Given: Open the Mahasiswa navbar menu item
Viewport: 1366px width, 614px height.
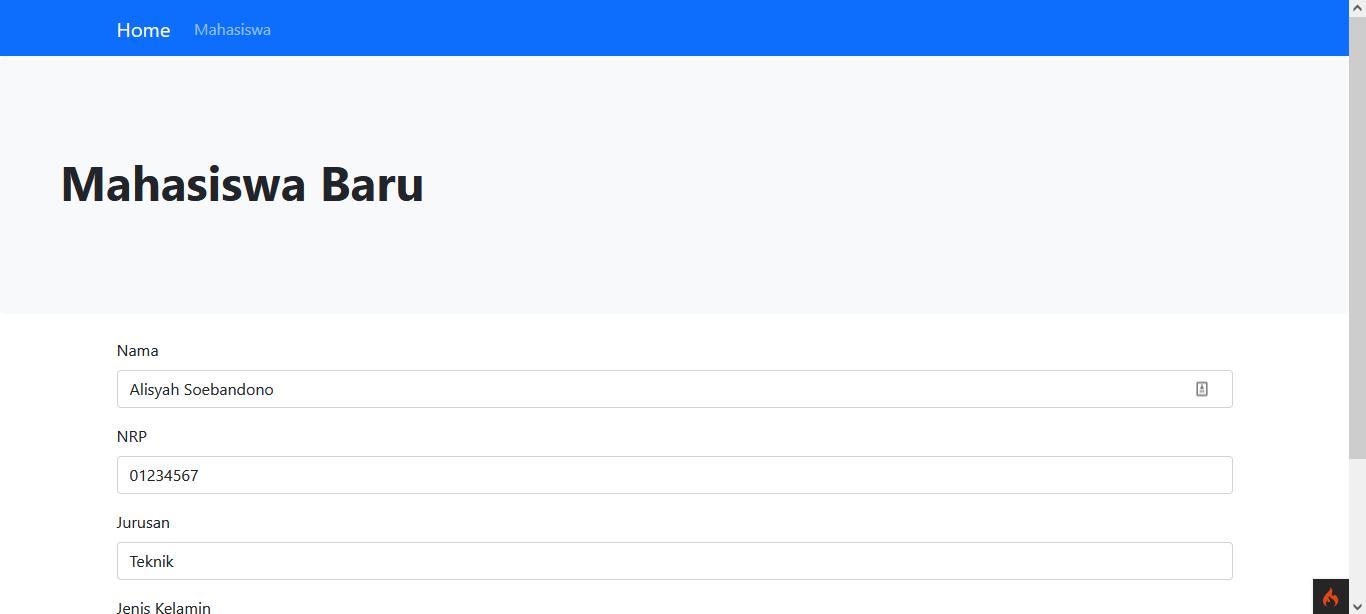Looking at the screenshot, I should [x=232, y=30].
